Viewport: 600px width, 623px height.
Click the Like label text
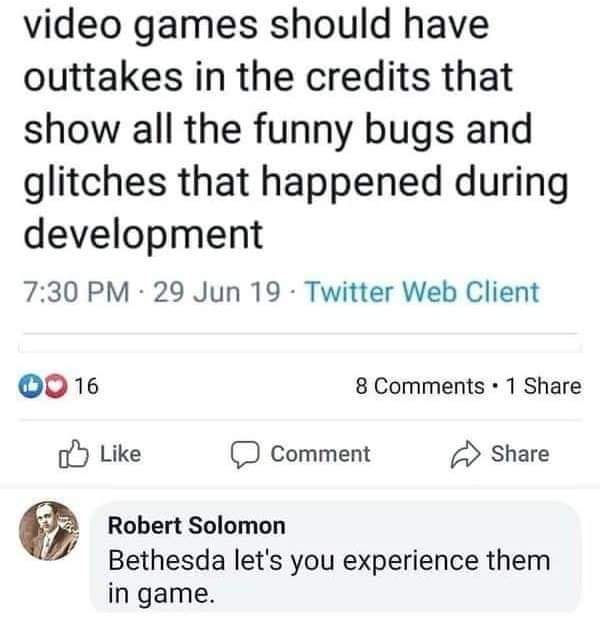click(x=120, y=454)
